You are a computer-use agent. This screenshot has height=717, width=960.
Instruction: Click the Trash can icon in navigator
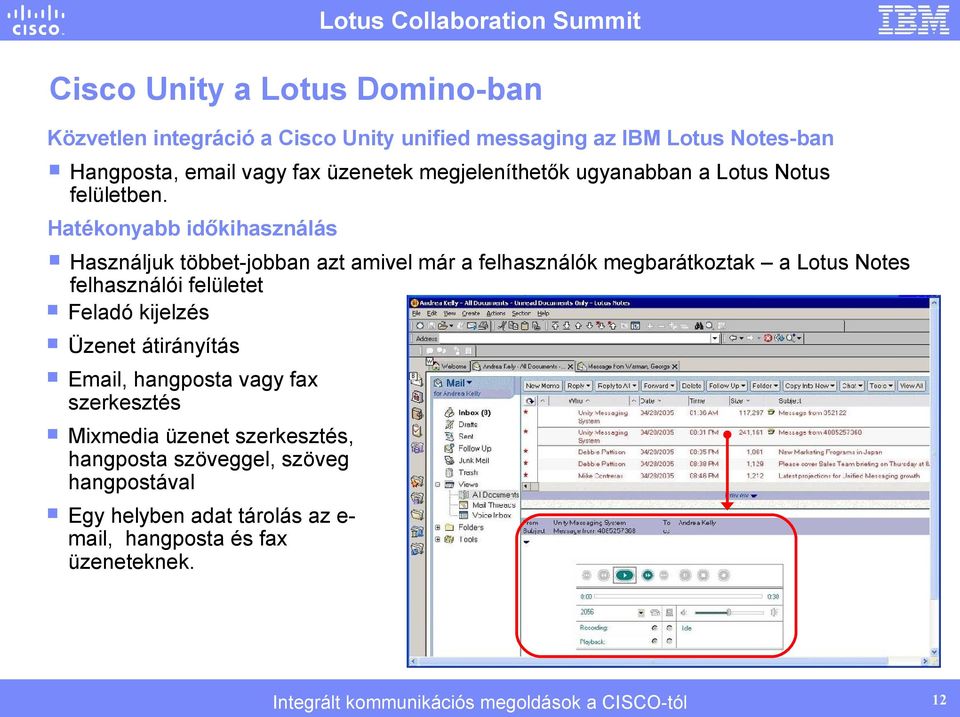449,472
